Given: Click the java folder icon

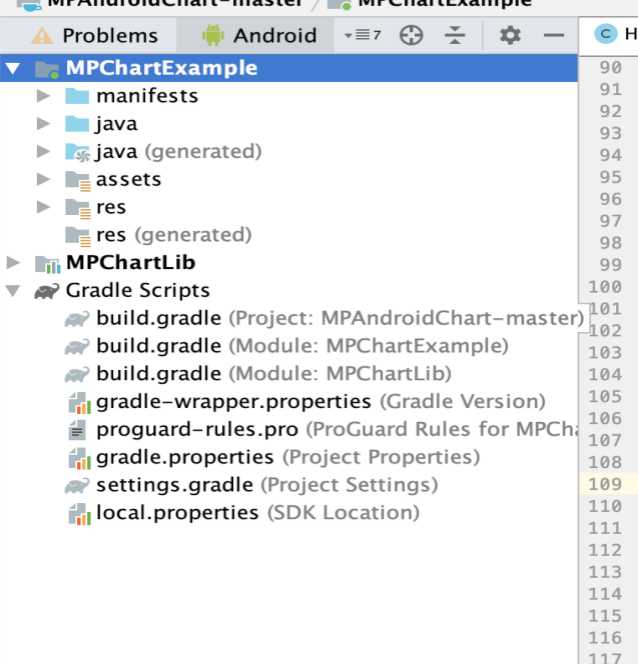Looking at the screenshot, I should click(77, 124).
